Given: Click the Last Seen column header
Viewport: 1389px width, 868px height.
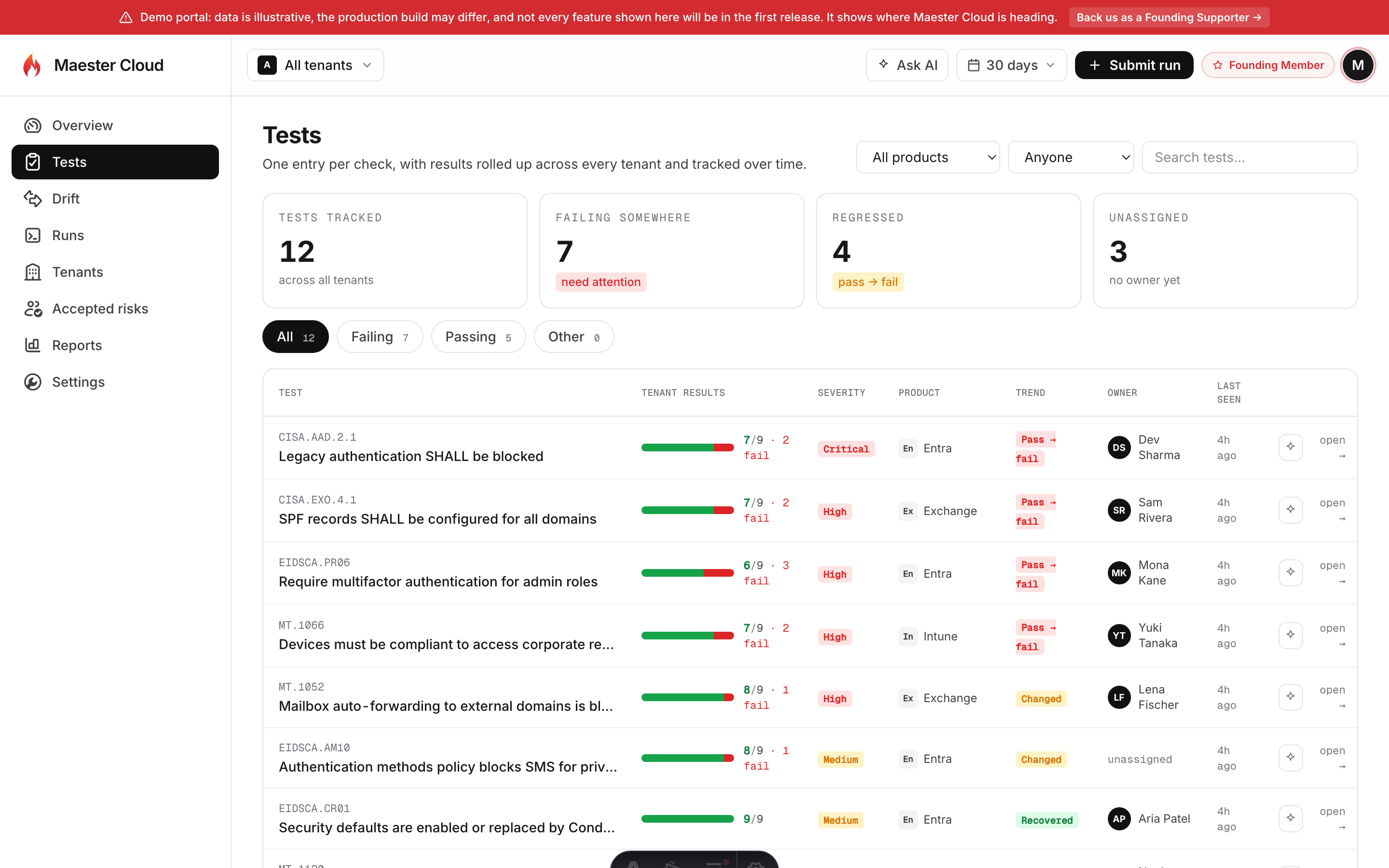Looking at the screenshot, I should 1229,393.
